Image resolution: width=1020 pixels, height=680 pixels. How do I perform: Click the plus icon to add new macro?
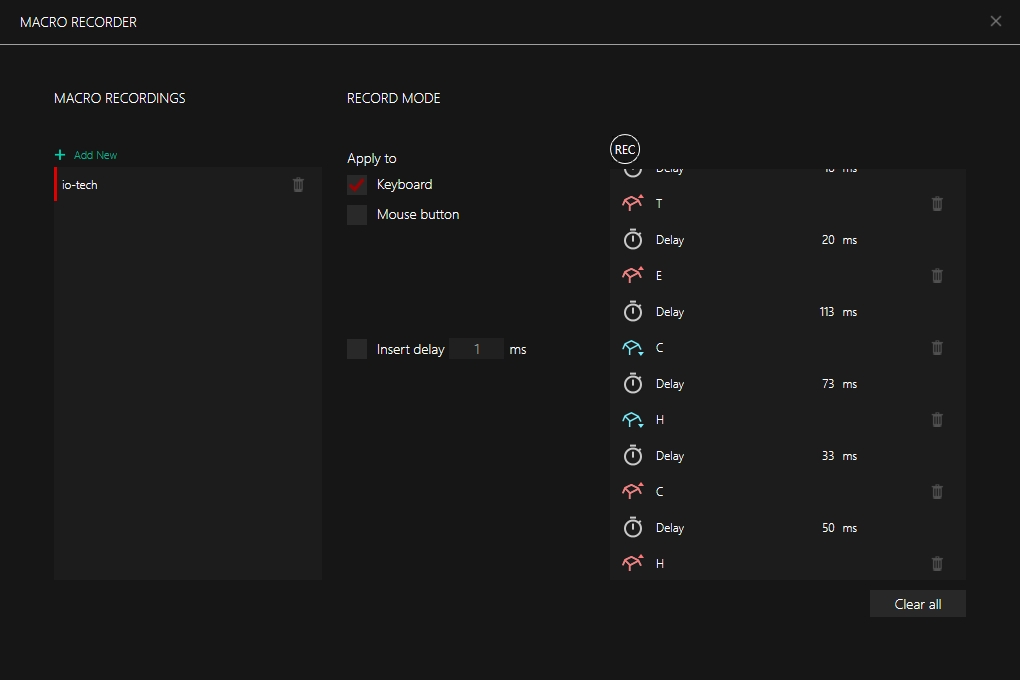pos(60,155)
